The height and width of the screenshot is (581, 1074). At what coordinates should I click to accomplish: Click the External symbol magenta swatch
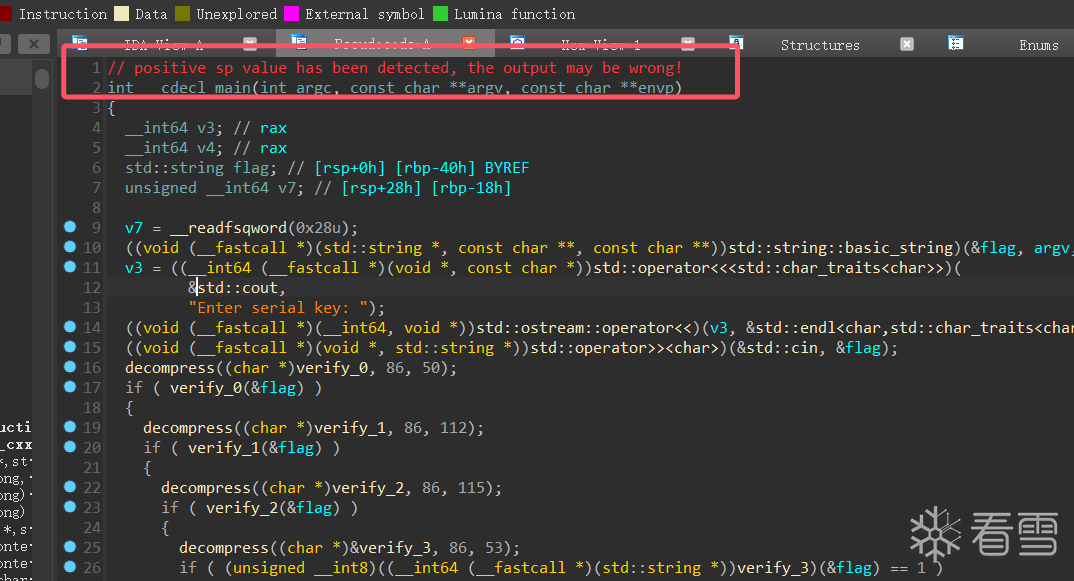291,14
